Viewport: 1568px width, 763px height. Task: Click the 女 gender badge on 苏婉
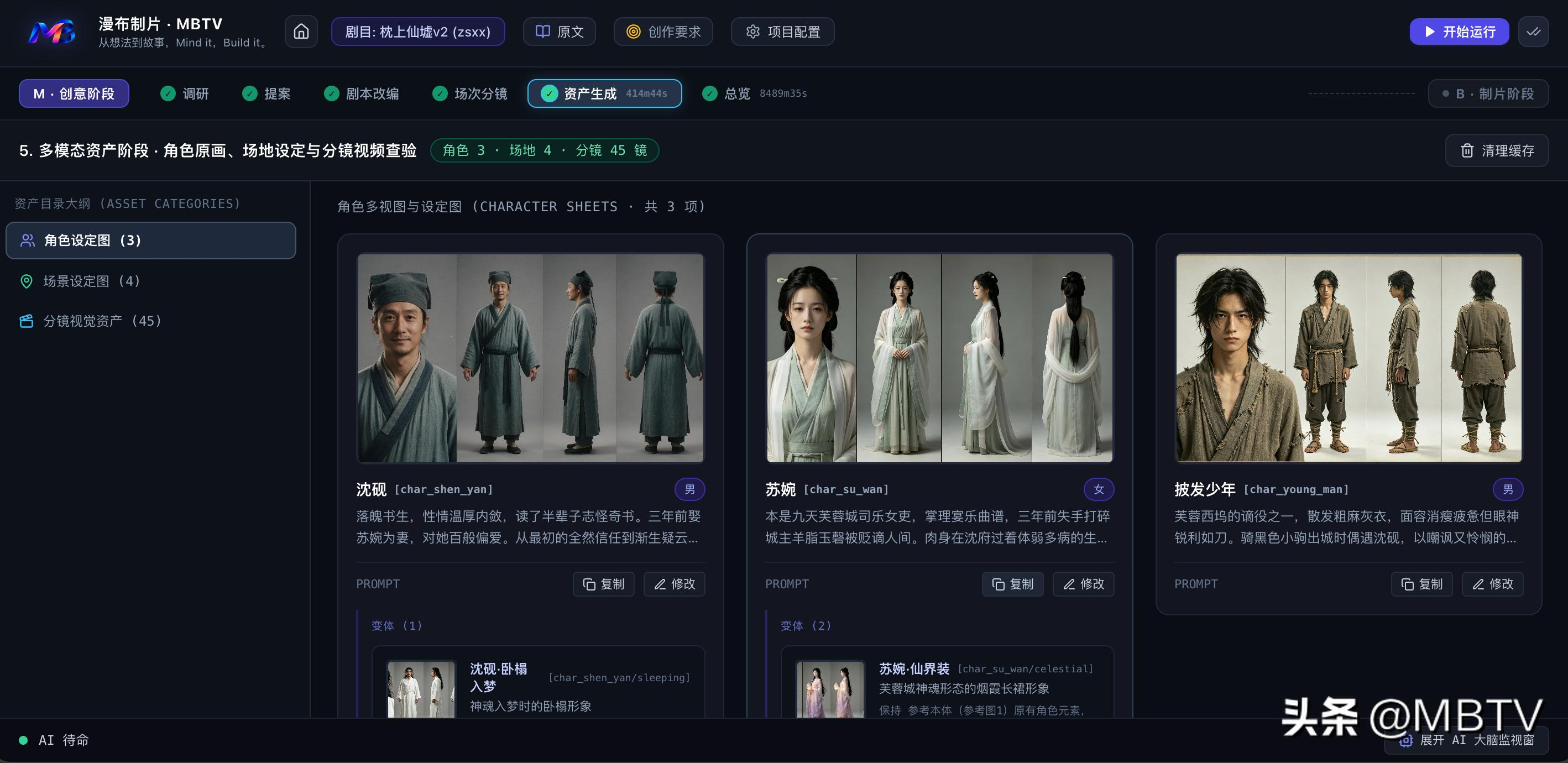tap(1099, 489)
